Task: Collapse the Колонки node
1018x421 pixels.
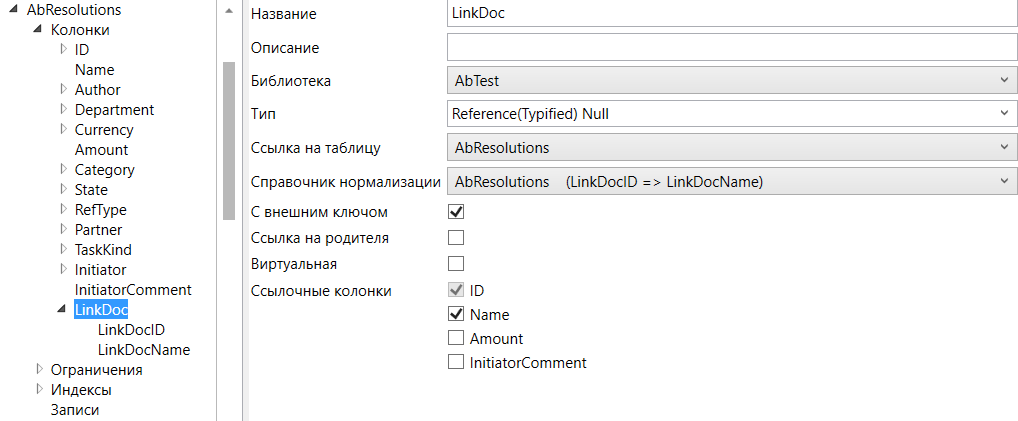Action: coord(39,30)
